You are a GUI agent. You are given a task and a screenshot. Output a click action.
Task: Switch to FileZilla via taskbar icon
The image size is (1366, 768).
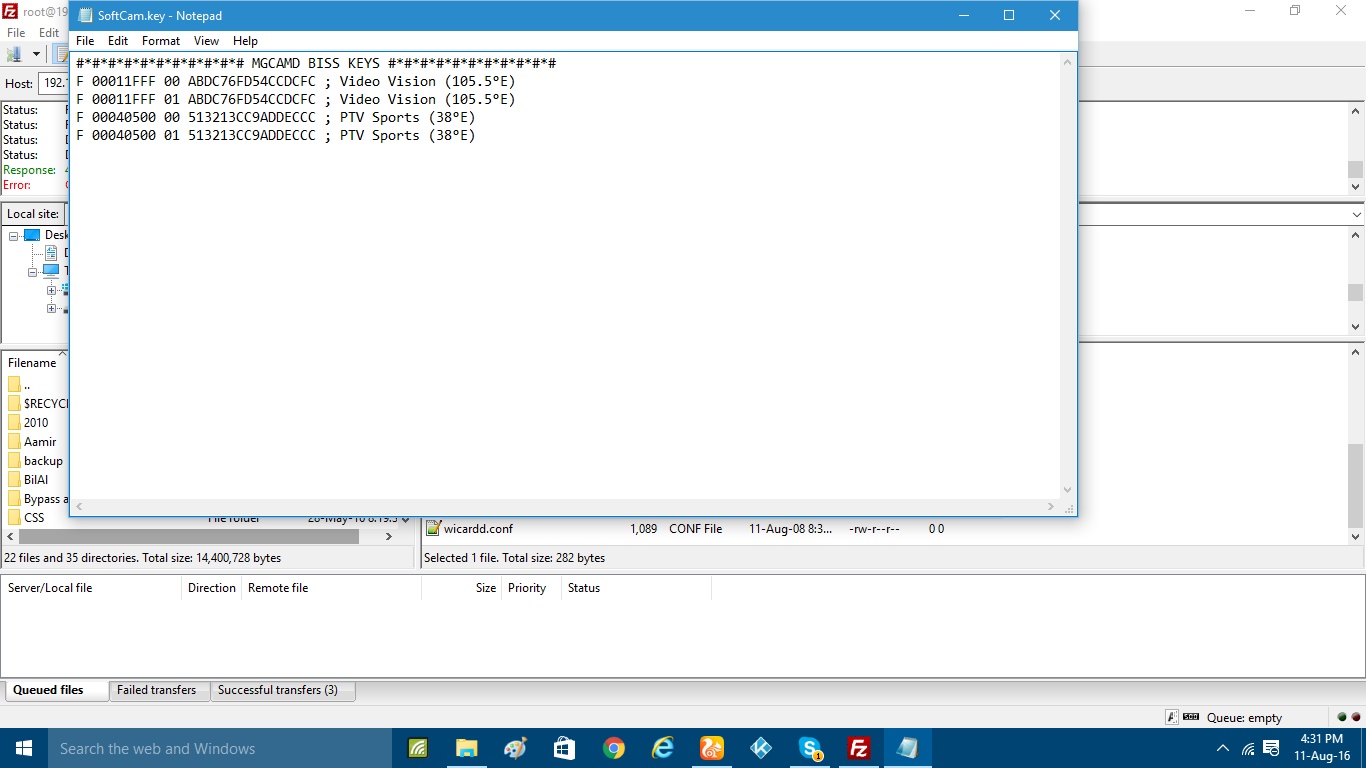tap(859, 748)
